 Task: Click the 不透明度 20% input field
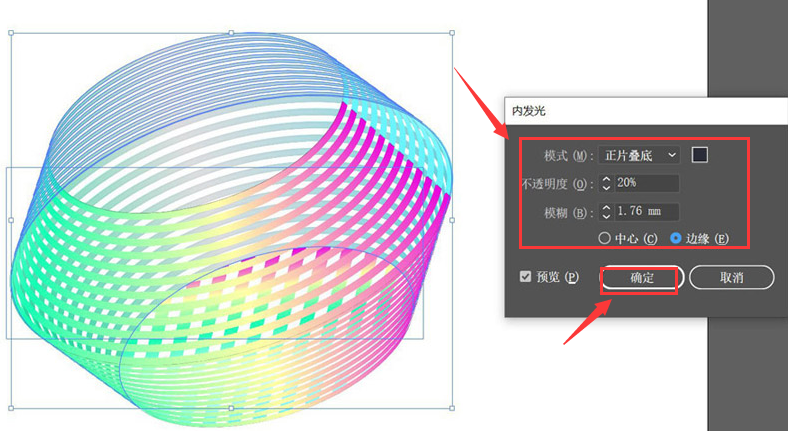tap(647, 183)
